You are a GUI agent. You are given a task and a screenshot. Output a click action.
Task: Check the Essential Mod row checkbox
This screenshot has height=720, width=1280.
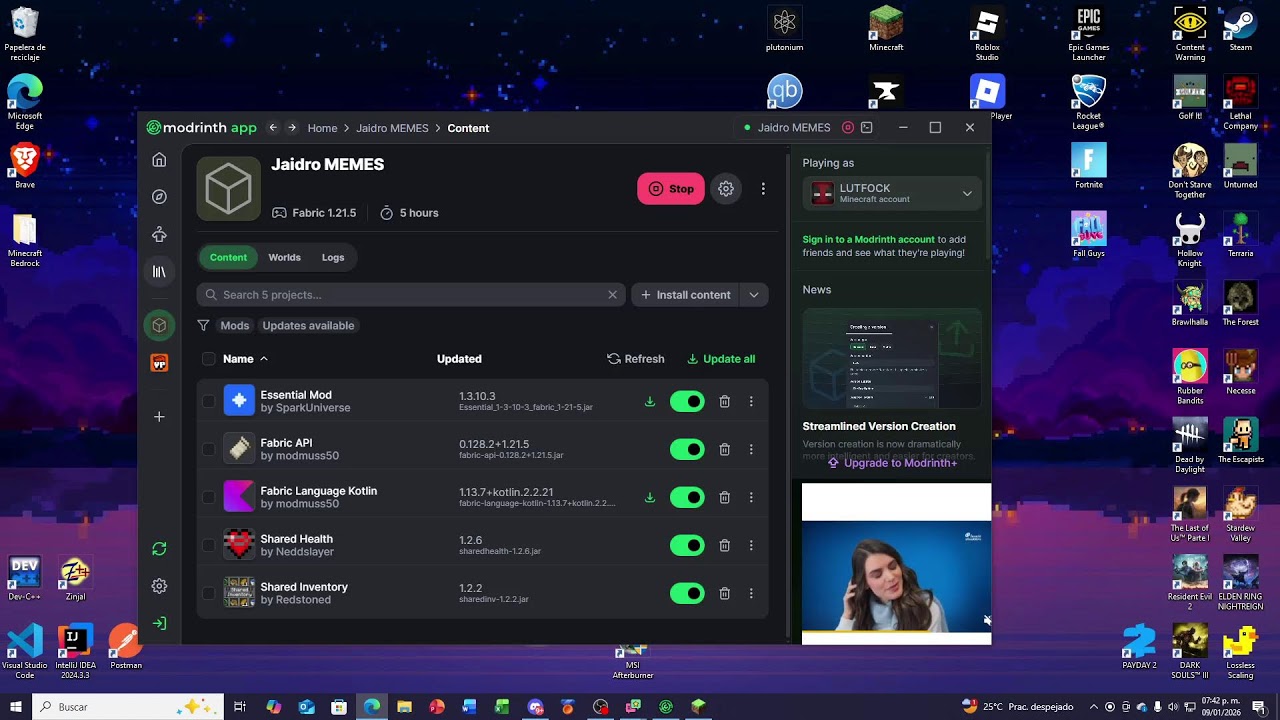(208, 401)
